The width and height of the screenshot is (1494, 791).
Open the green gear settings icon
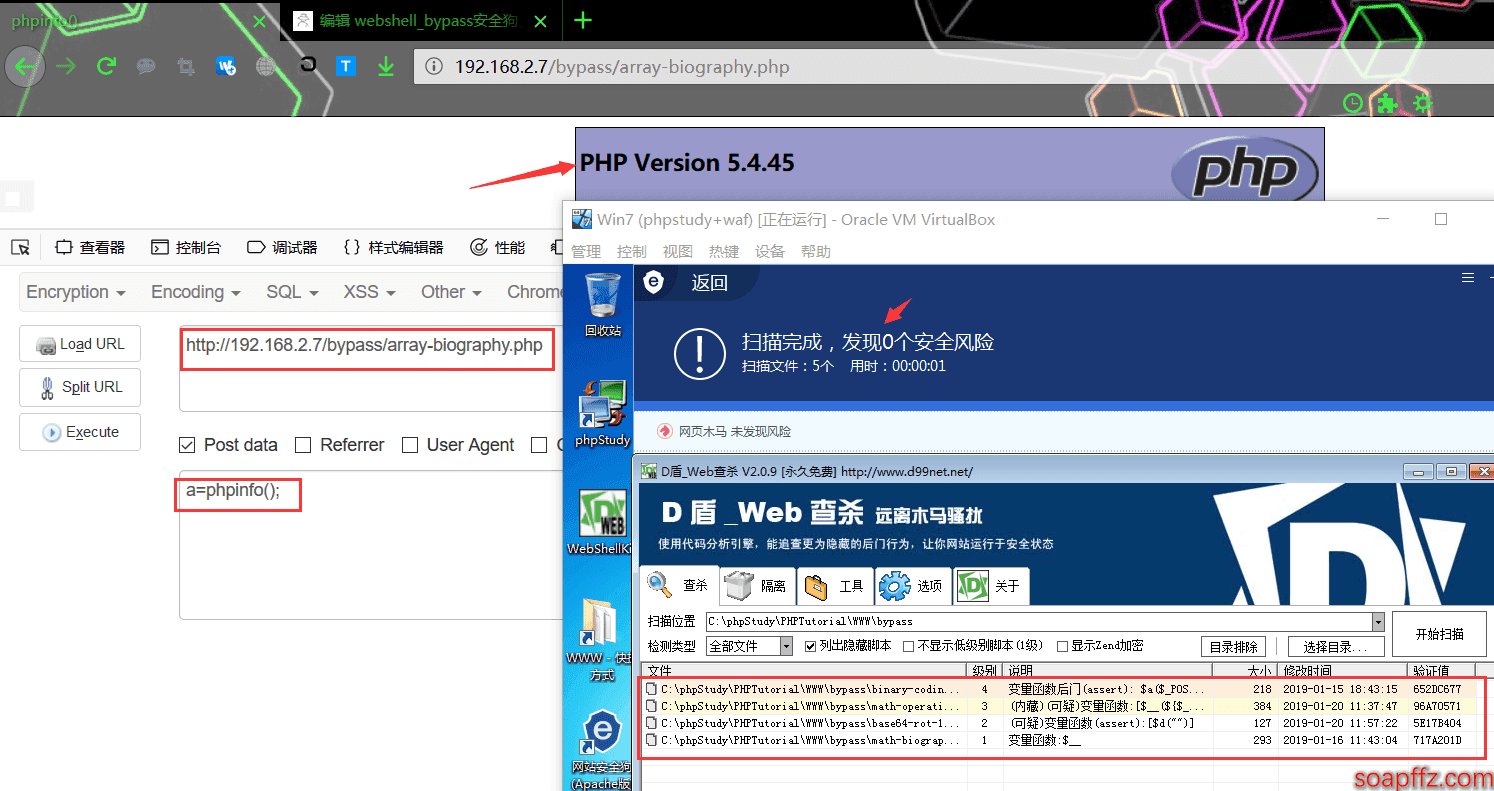1422,103
